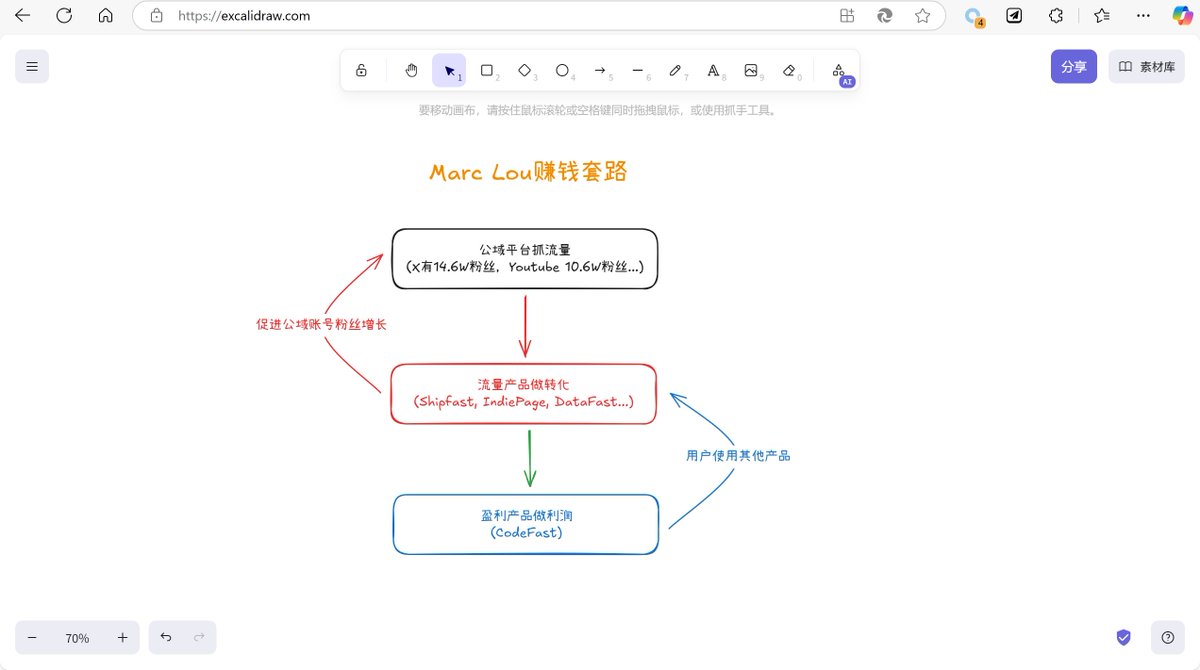Screen dimensions: 1200x670
Task: Click the redo arrow button
Action: pyautogui.click(x=199, y=637)
